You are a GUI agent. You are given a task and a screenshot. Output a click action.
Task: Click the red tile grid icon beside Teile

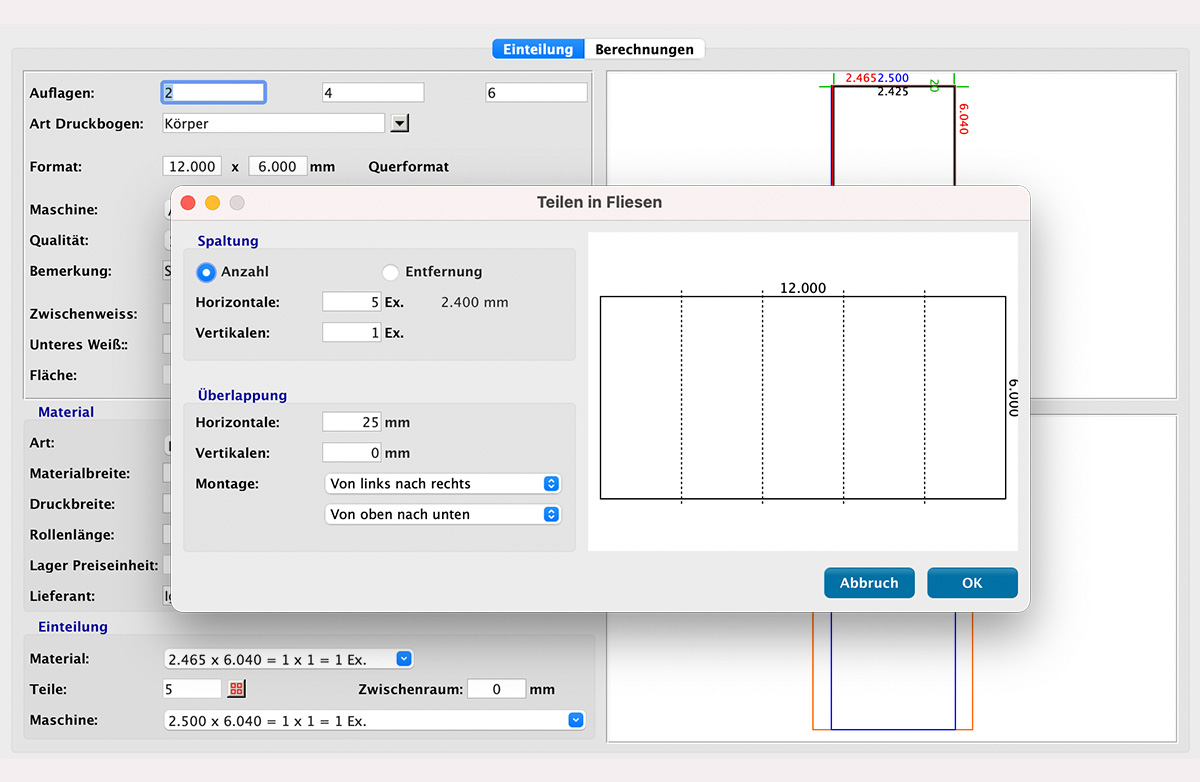coord(237,689)
